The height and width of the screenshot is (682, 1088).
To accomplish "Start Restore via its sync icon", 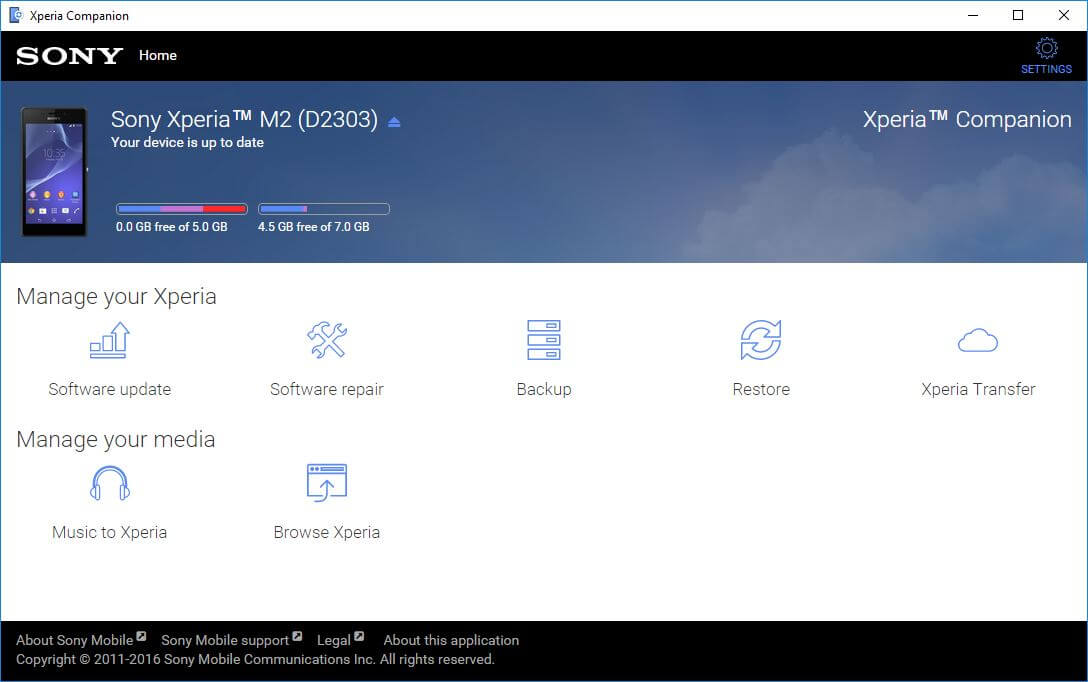I will (x=760, y=340).
